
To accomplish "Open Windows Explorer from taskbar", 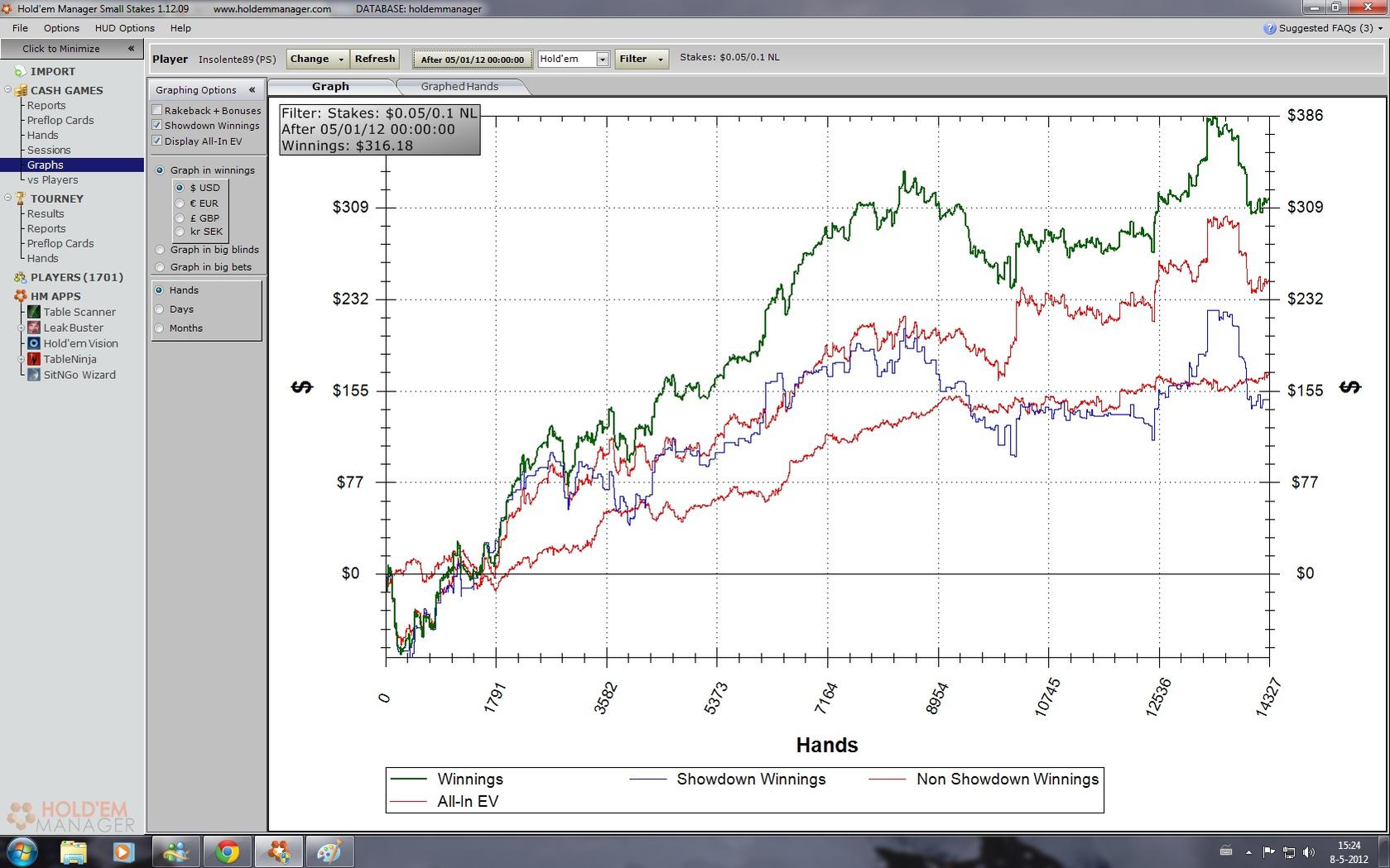I will pos(73,851).
